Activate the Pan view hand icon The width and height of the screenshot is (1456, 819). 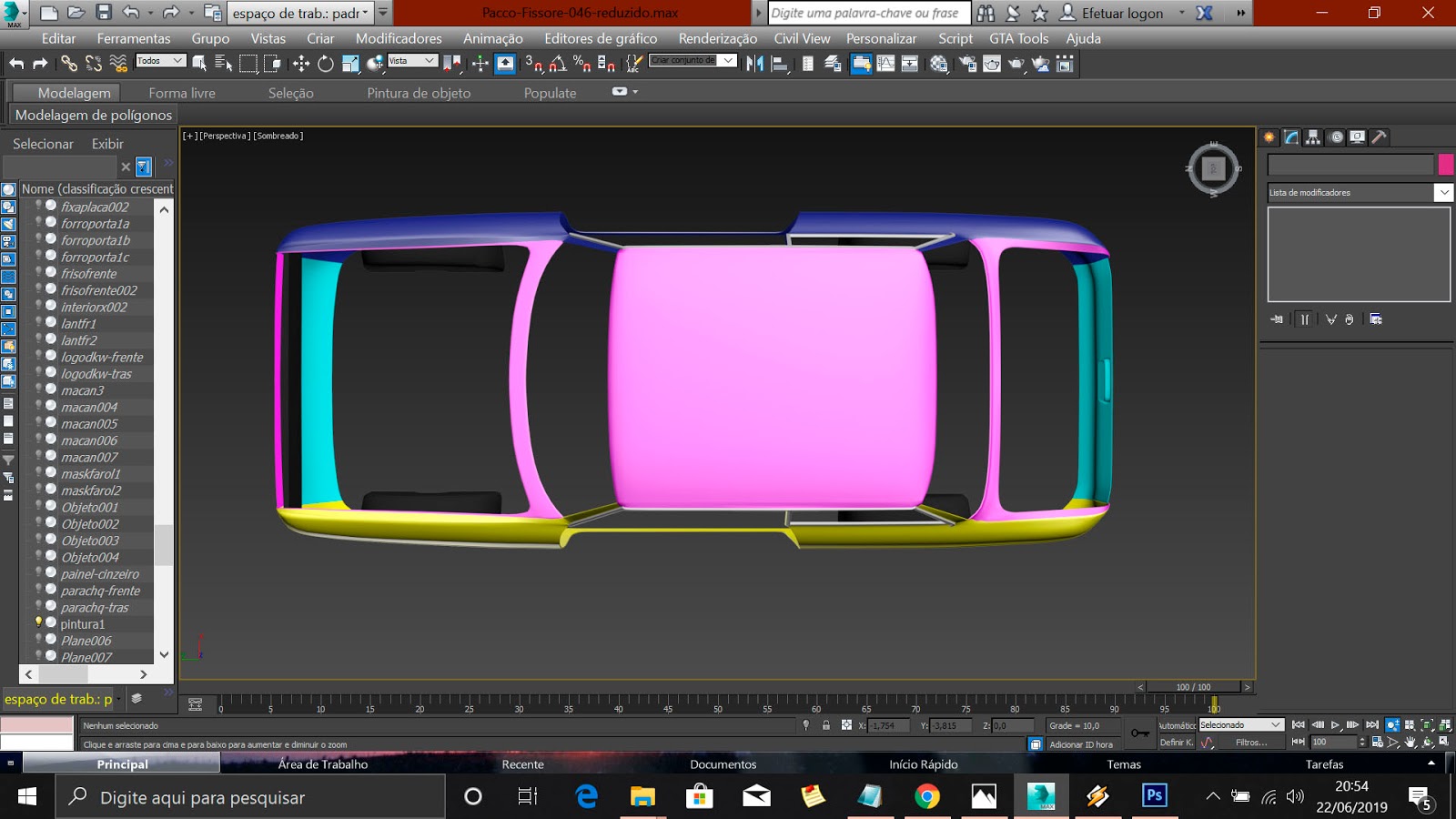1410,743
